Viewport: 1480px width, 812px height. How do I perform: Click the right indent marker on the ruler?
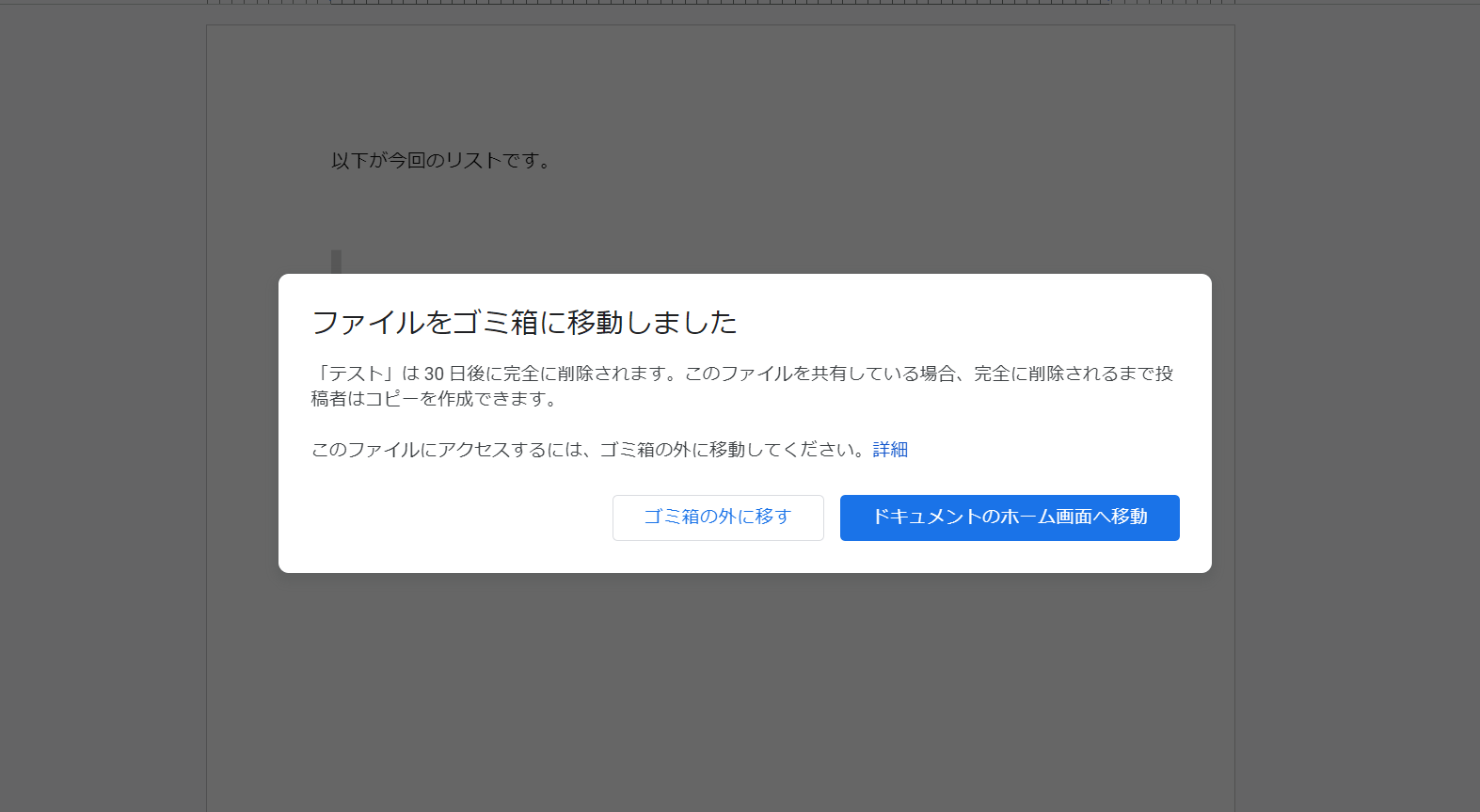[x=1111, y=3]
